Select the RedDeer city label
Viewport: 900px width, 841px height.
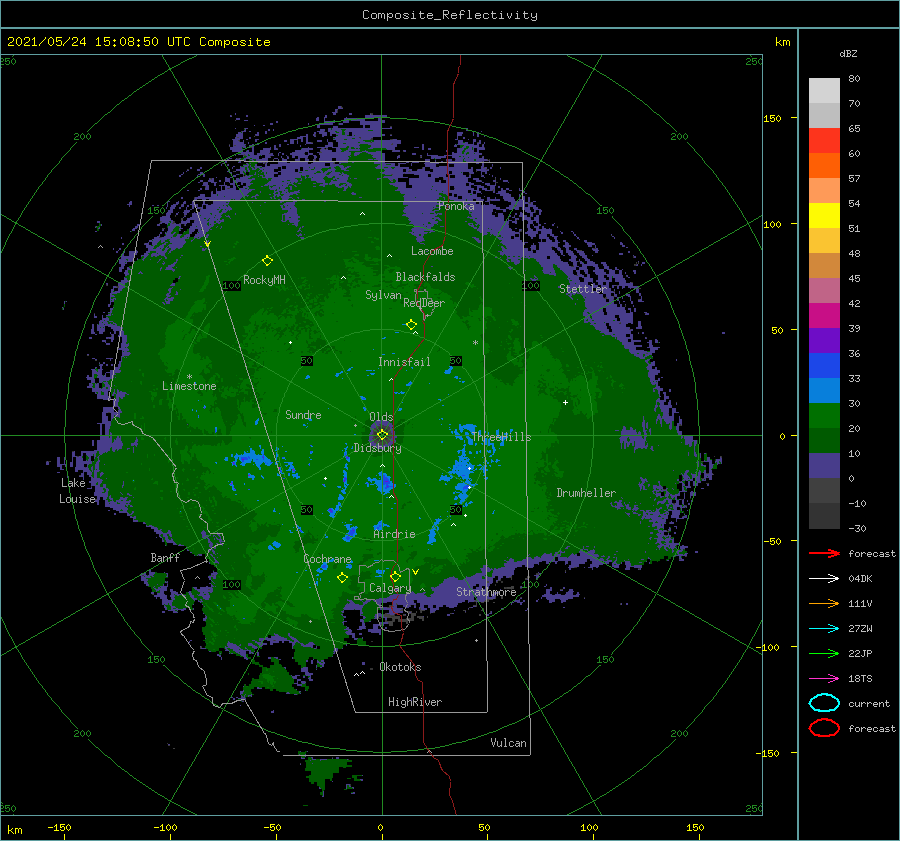tap(424, 303)
